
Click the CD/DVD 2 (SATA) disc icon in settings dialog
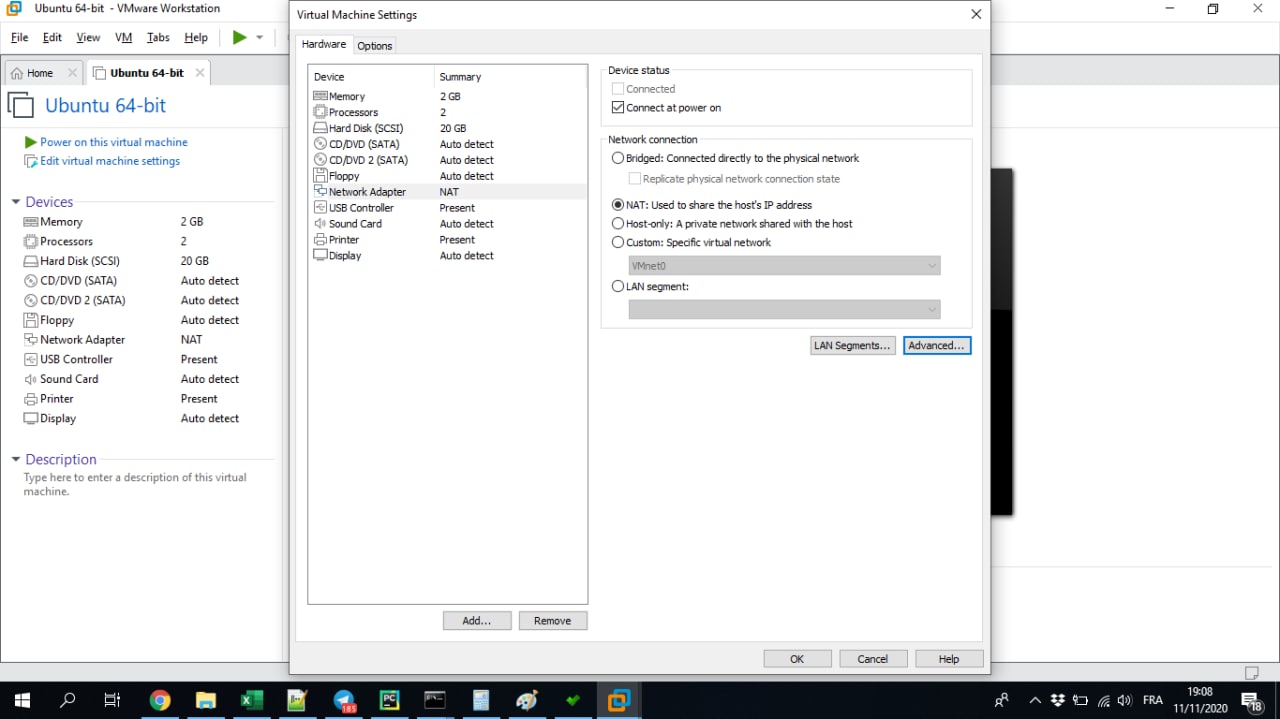(x=320, y=160)
